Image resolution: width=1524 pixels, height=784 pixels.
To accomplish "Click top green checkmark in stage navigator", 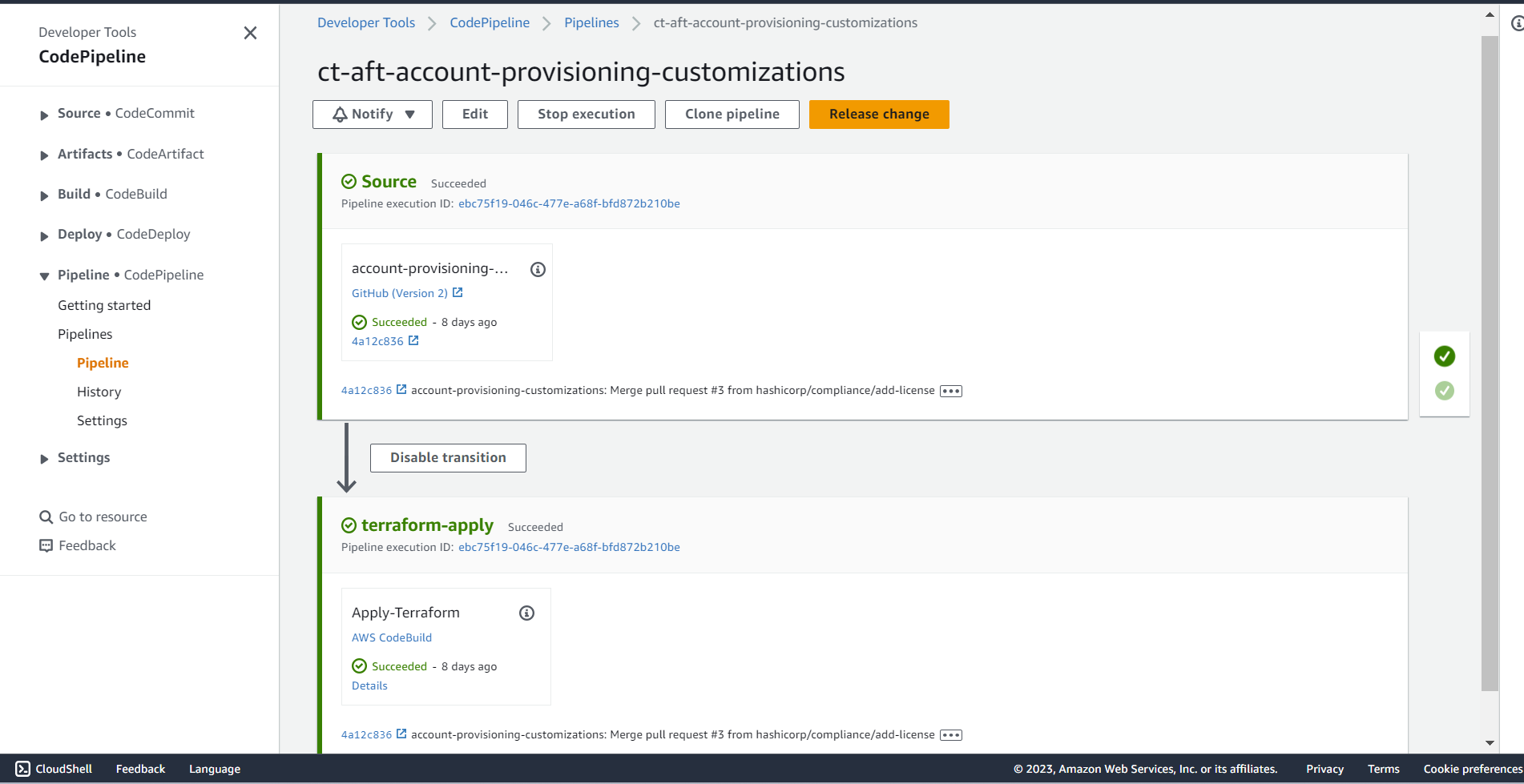I will (1444, 356).
